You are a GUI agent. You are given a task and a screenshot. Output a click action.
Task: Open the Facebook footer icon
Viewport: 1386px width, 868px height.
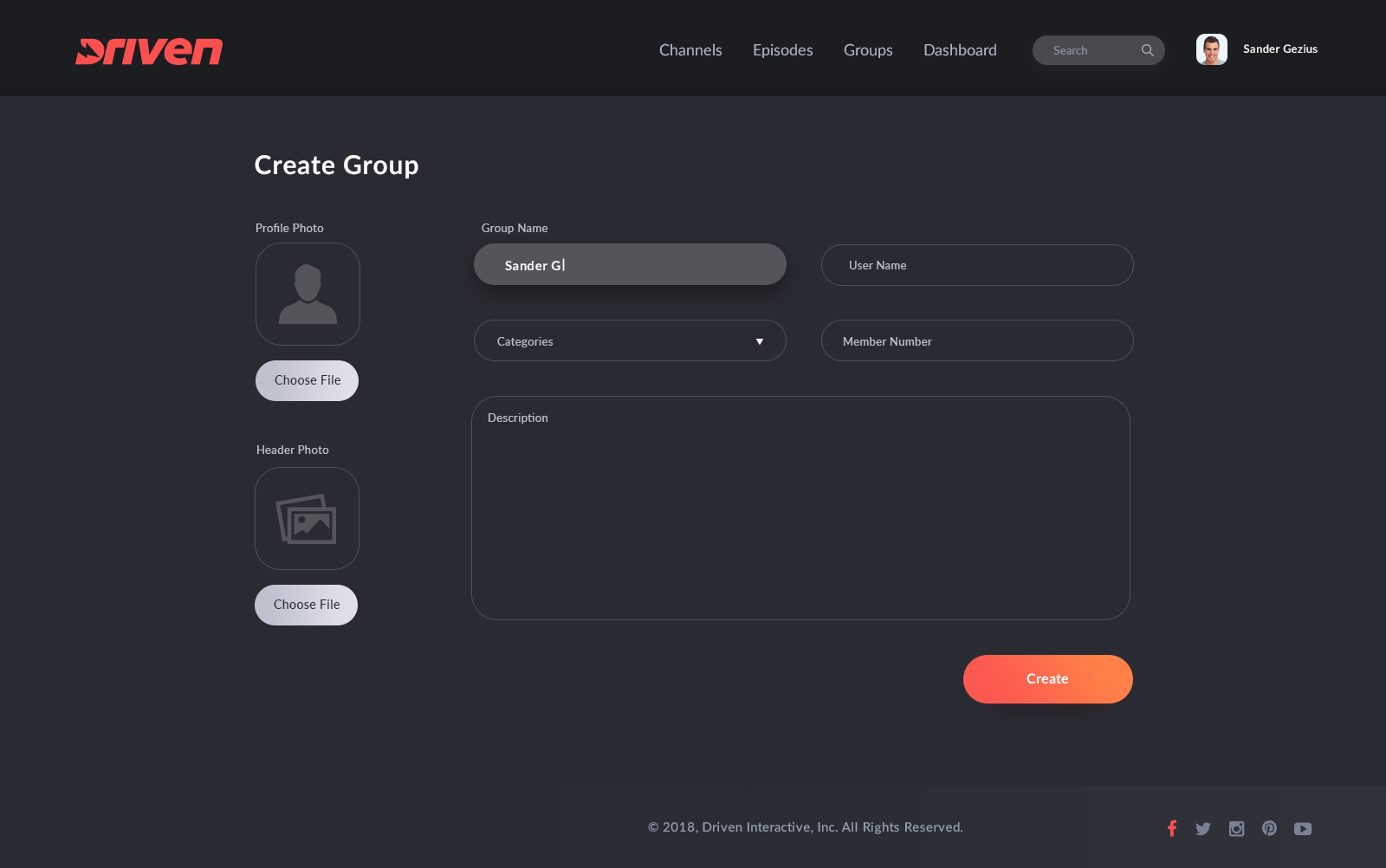pos(1171,828)
